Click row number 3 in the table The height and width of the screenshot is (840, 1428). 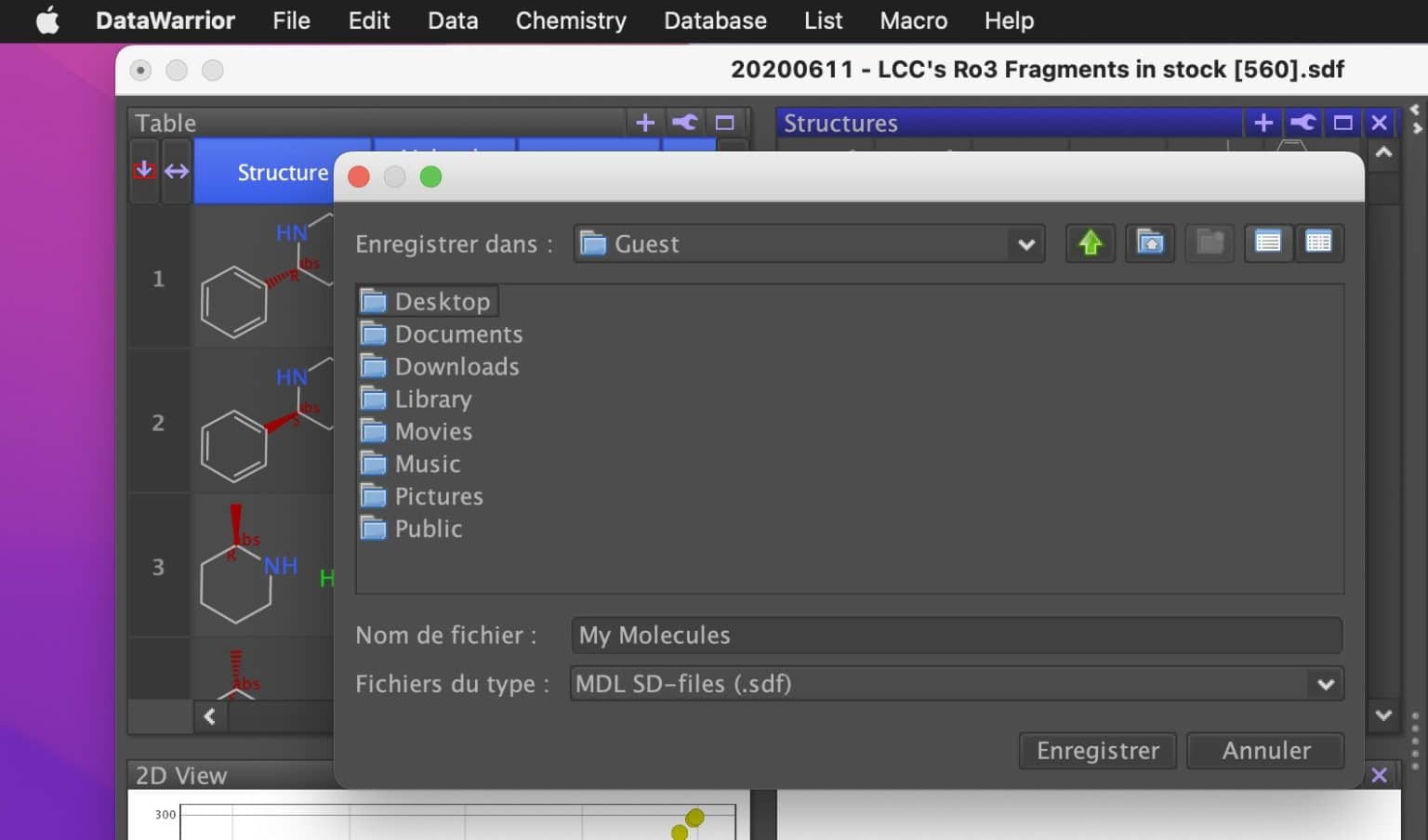pyautogui.click(x=159, y=567)
